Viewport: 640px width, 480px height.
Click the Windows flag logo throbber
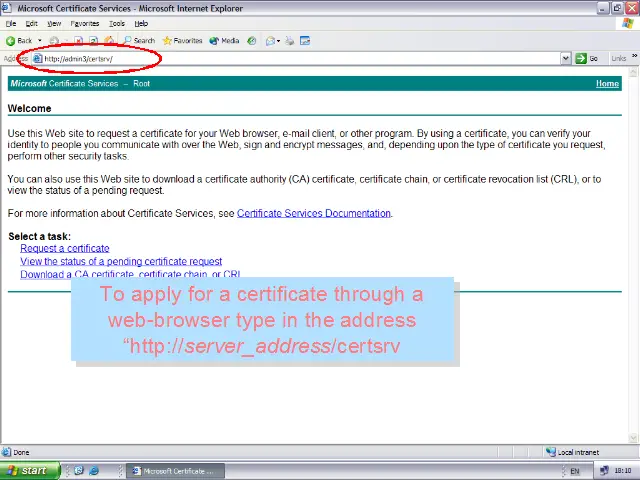point(628,23)
